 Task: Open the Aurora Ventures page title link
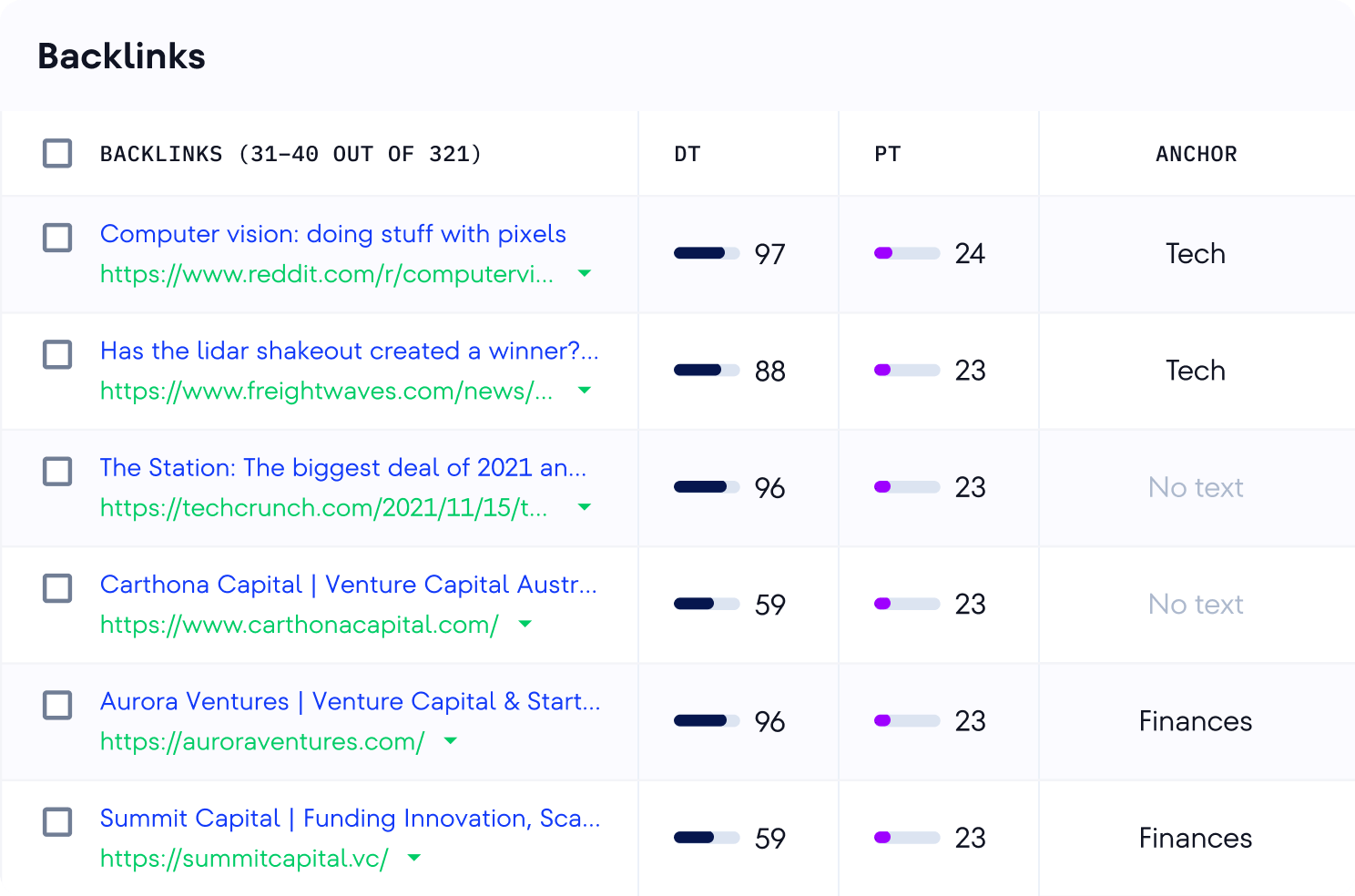click(350, 701)
